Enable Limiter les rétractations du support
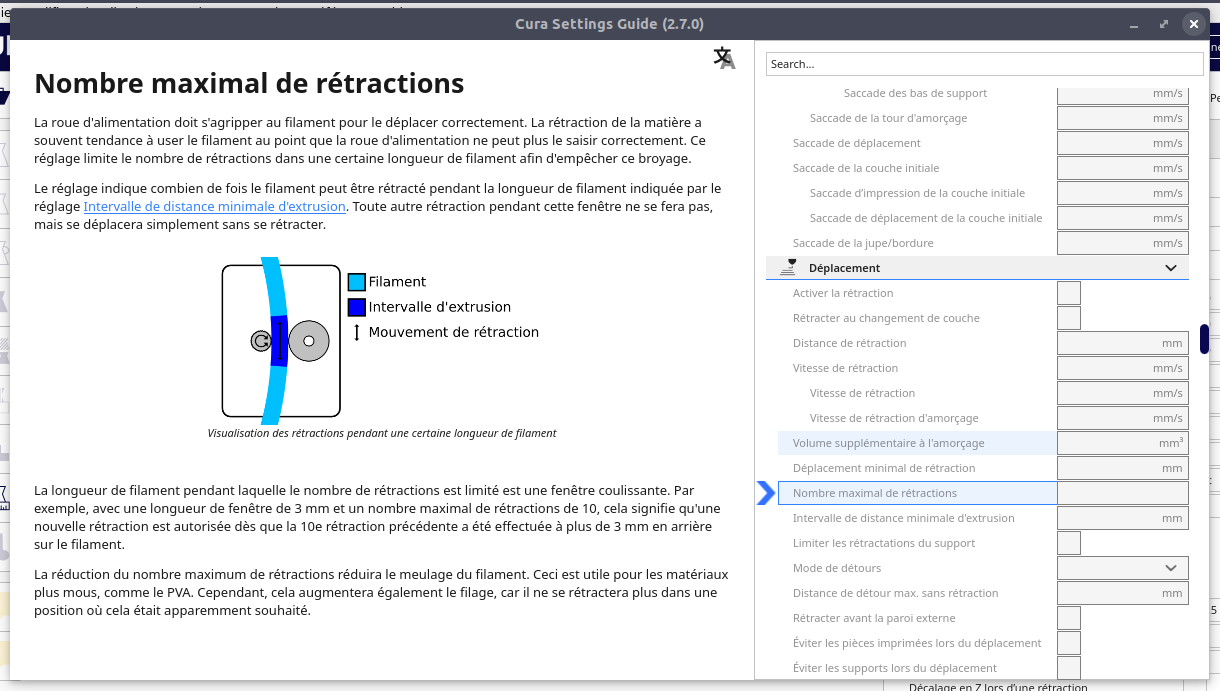Screen dimensions: 1220x691 point(1069,543)
